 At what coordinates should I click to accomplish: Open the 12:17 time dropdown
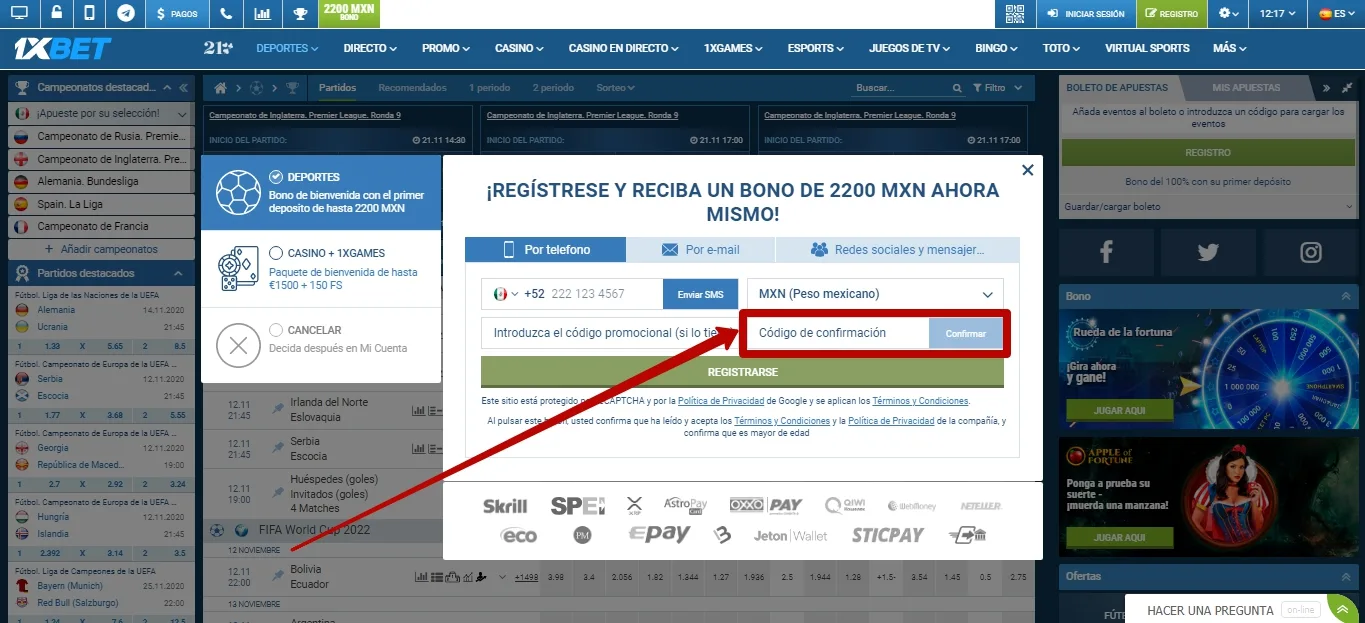tap(1278, 14)
